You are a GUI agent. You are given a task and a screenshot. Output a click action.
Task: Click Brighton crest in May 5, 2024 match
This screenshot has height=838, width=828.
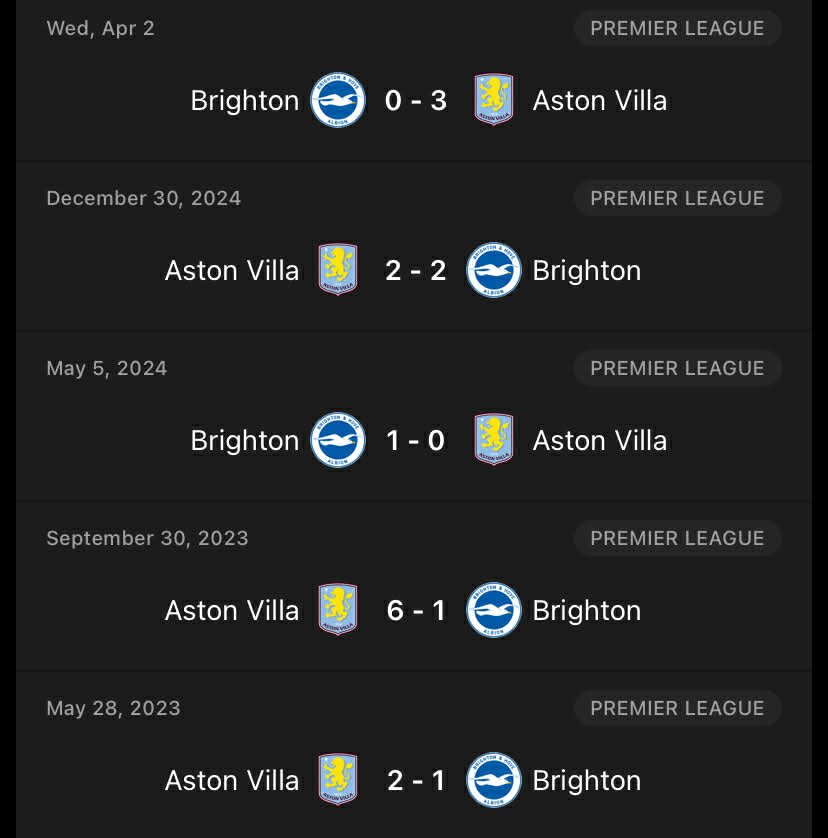click(x=338, y=440)
